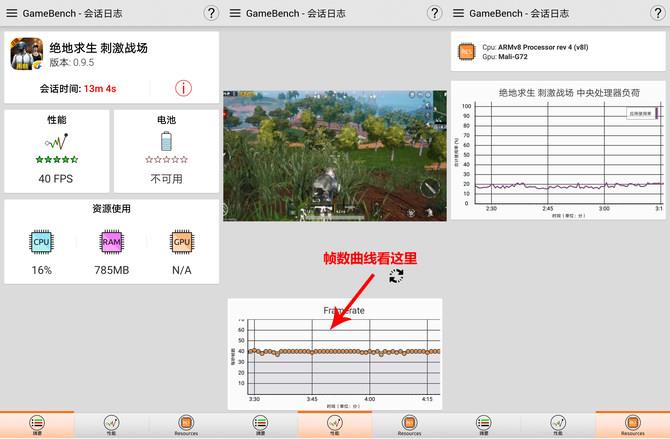The image size is (670, 439).
Task: Click the loading refresh spinner icon
Action: [396, 276]
